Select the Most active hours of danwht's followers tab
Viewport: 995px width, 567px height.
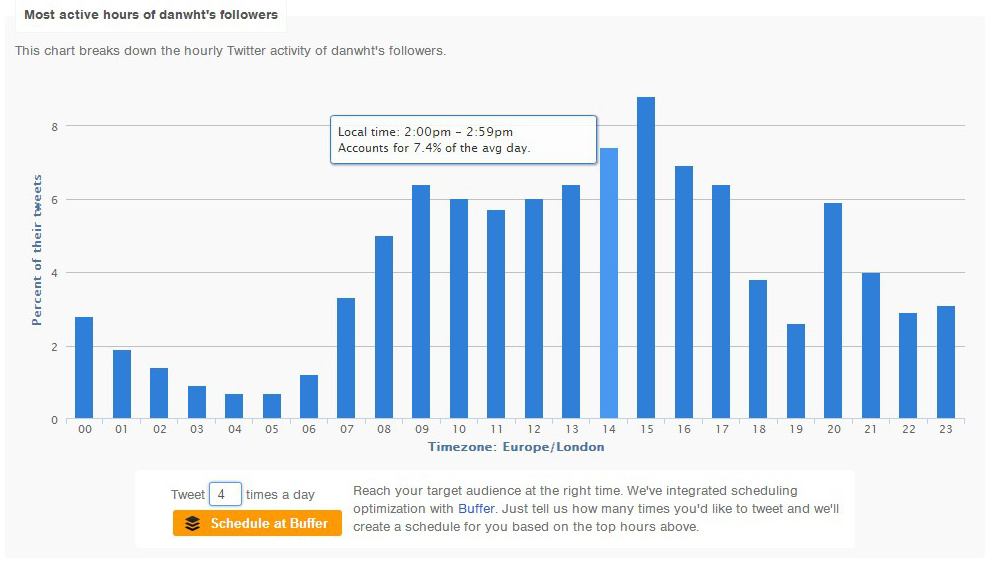click(x=151, y=15)
